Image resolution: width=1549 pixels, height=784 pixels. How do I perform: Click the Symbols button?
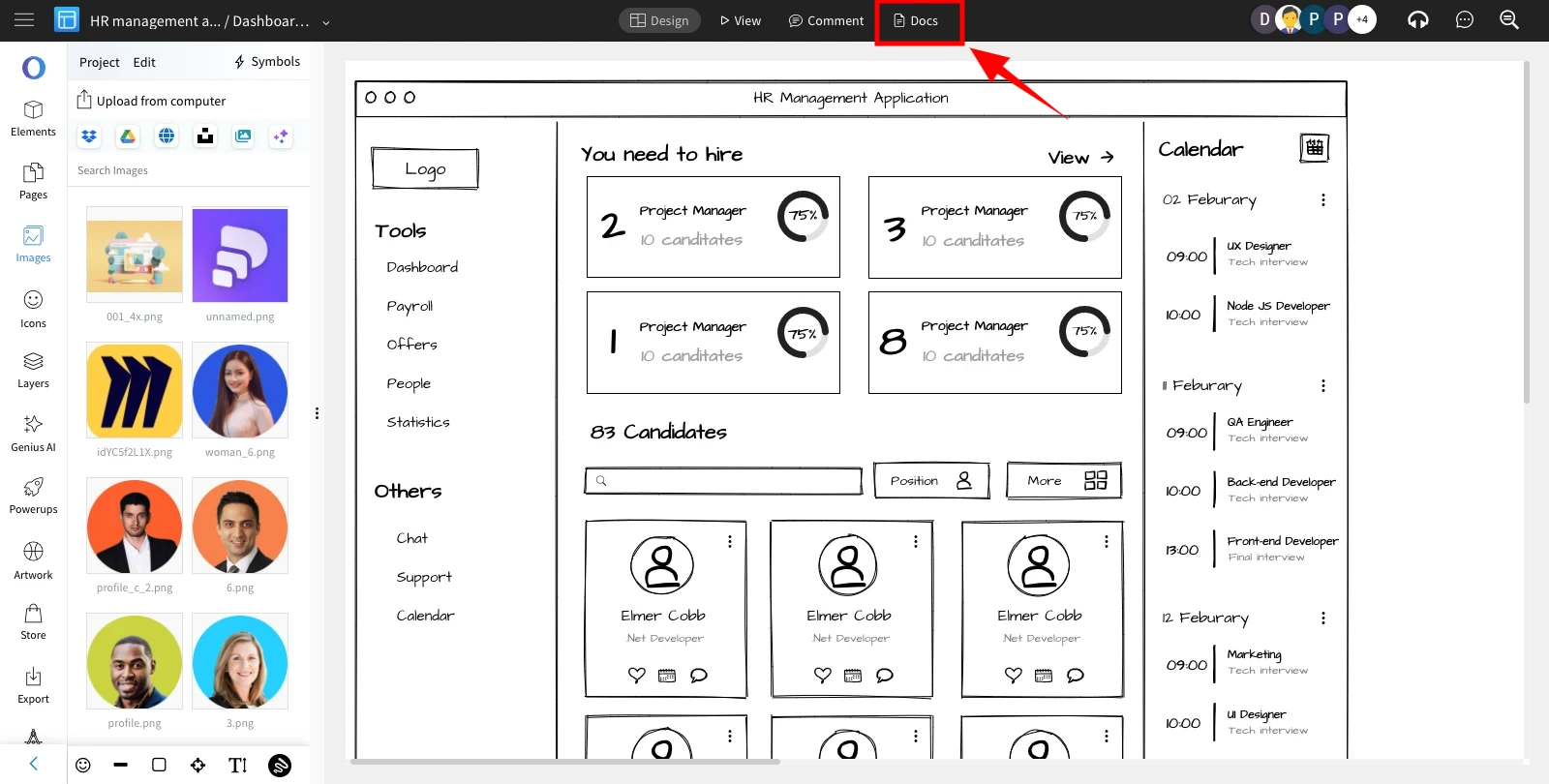tap(267, 62)
